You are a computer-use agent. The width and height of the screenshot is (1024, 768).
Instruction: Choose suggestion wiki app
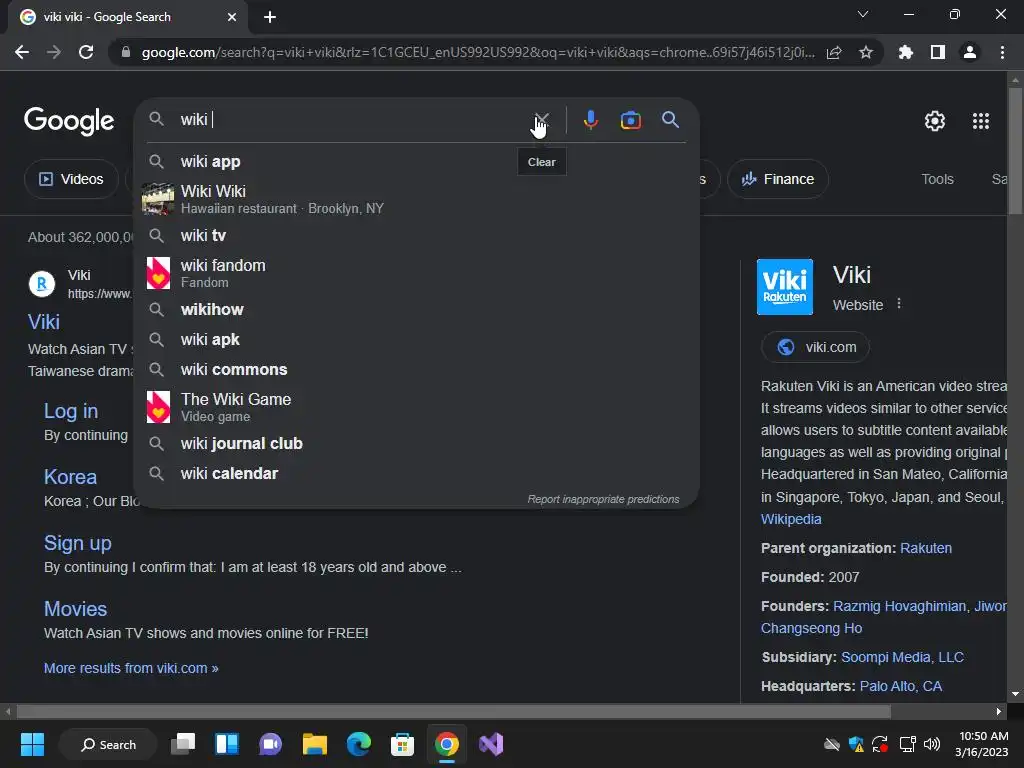pyautogui.click(x=416, y=161)
